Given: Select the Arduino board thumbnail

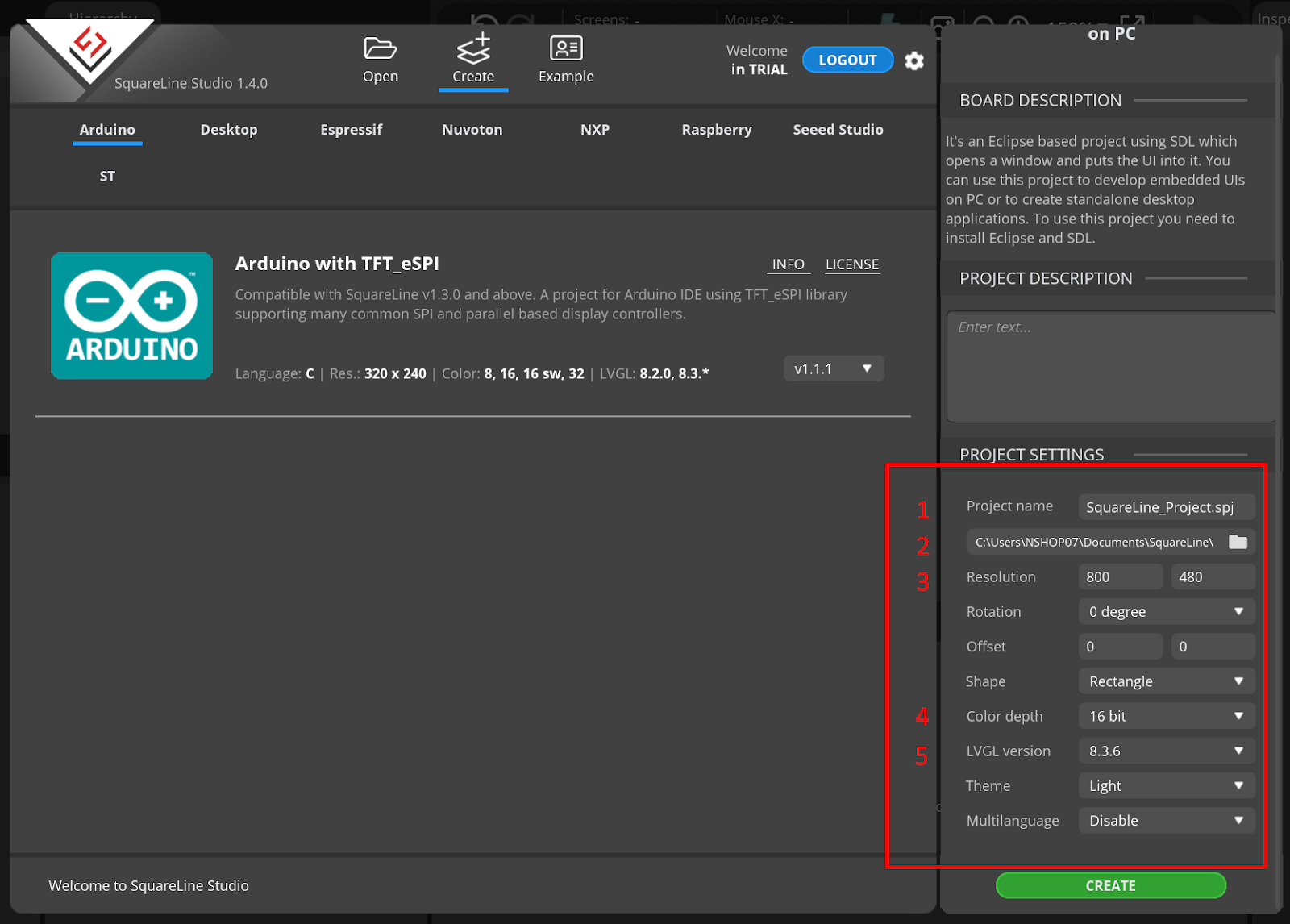Looking at the screenshot, I should pyautogui.click(x=132, y=316).
